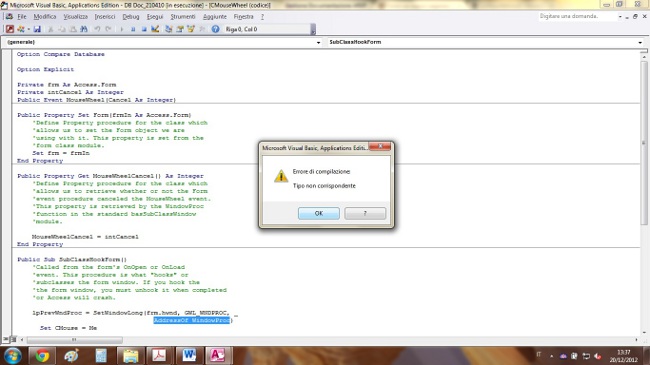650x365 pixels.
Task: Click the Cut toolbar icon
Action: [x=51, y=29]
